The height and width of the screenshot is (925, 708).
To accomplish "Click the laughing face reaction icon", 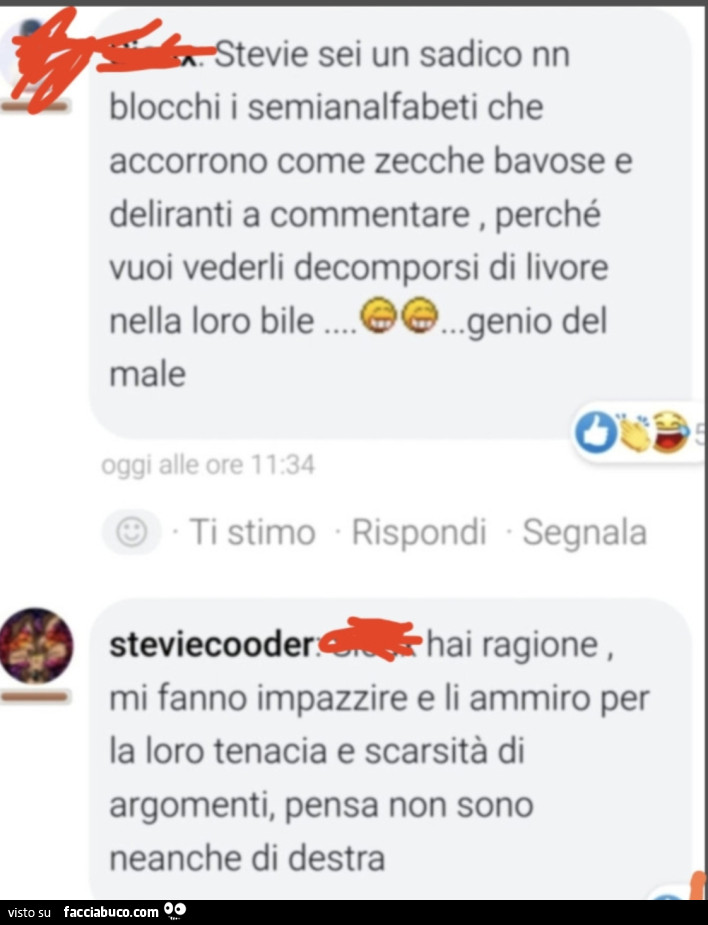I will point(670,434).
